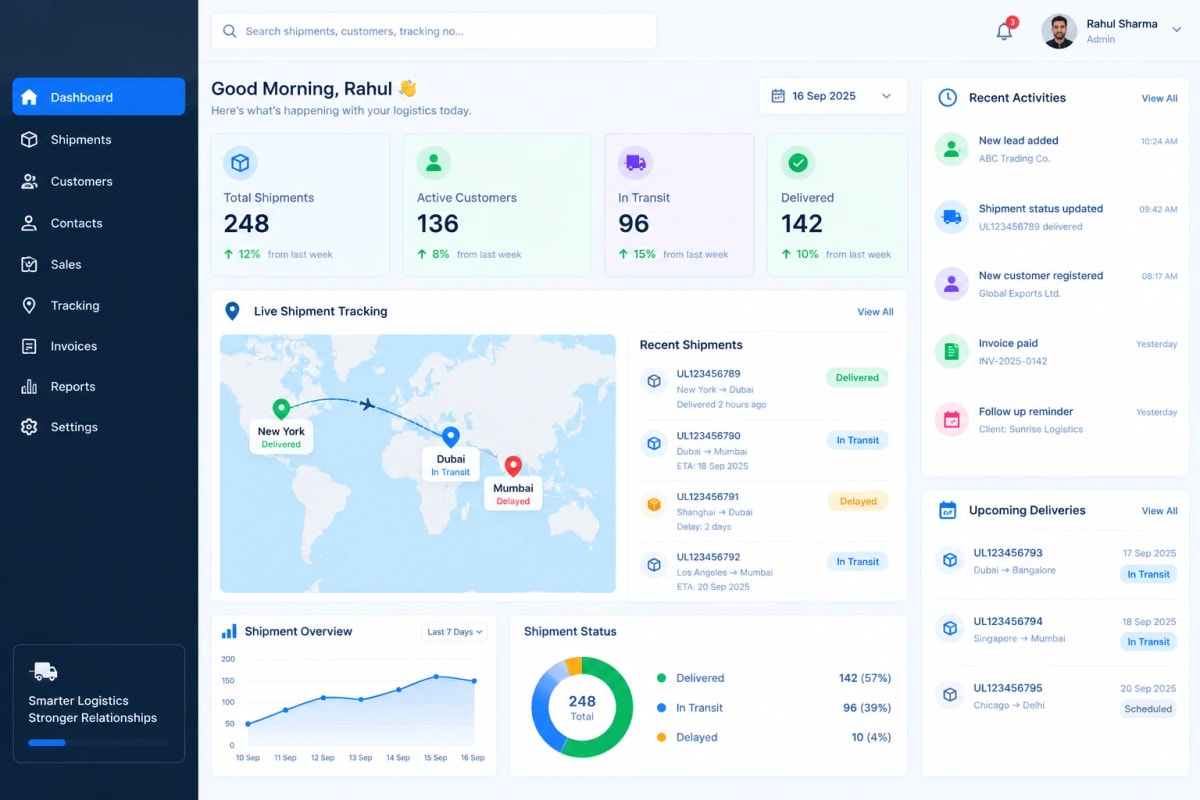This screenshot has height=800, width=1200.
Task: Click the Total Shipments box icon
Action: point(240,162)
